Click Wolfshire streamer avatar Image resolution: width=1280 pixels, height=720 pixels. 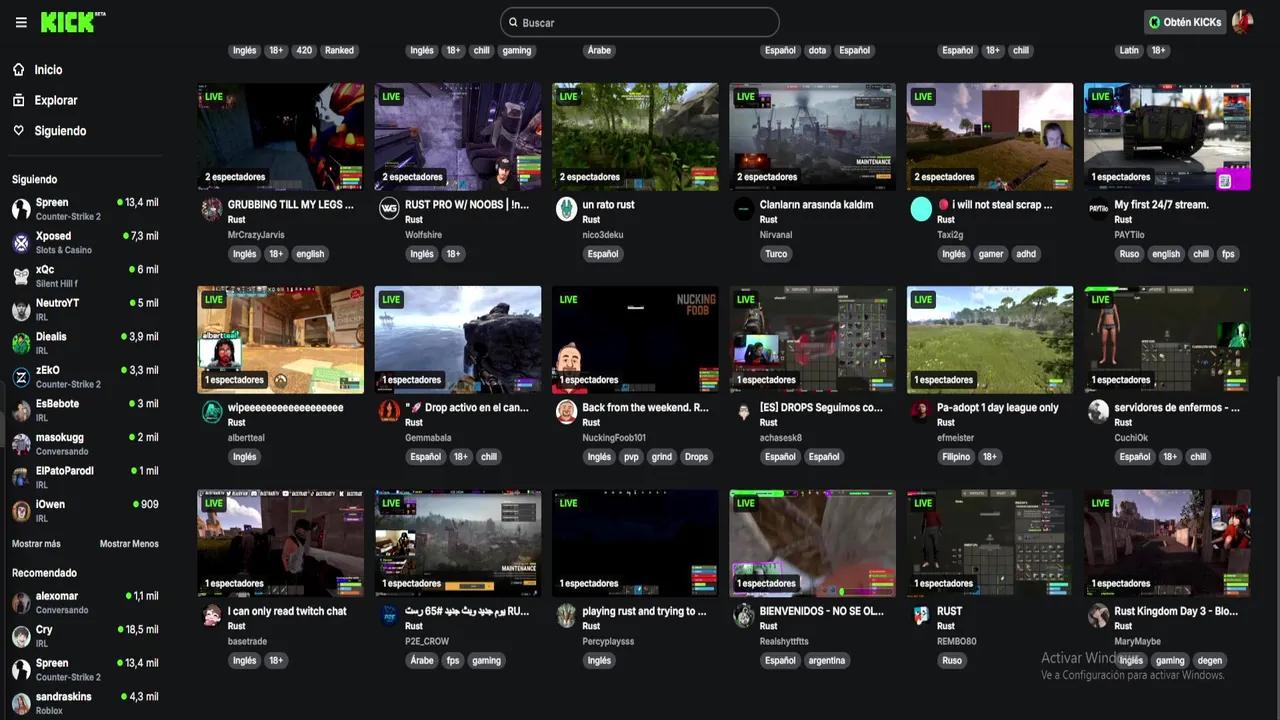pyautogui.click(x=389, y=209)
